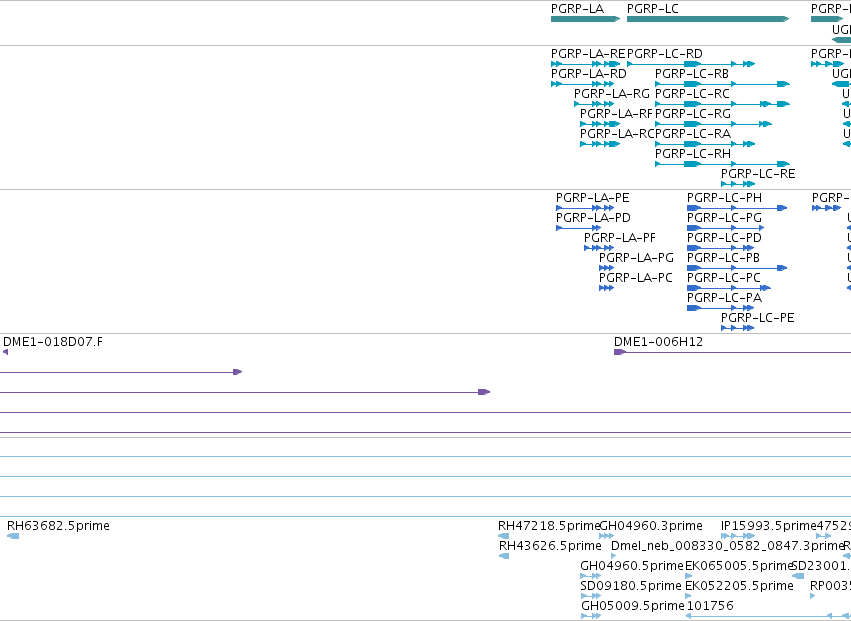Viewport: 851px width, 621px height.
Task: Click transcript PGRP-LC-RH
Action: (722, 164)
